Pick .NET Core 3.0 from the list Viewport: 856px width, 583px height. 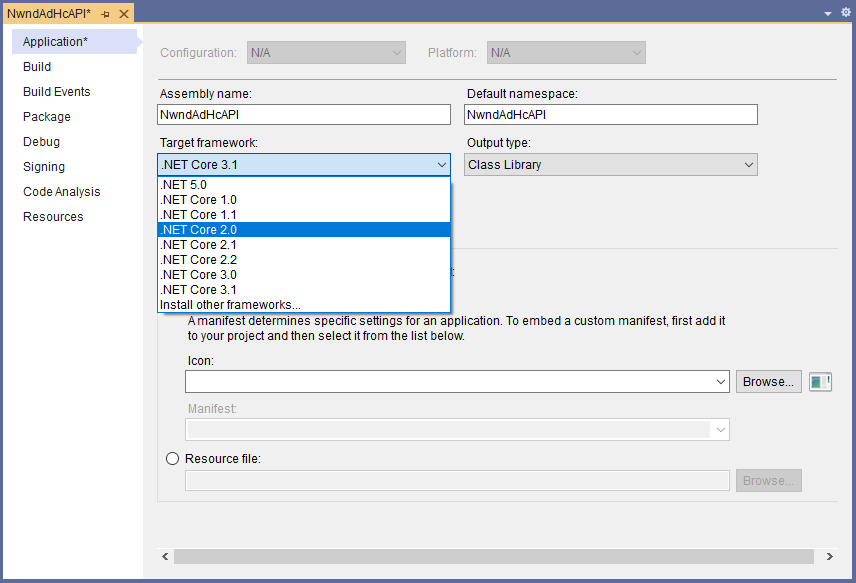[304, 275]
